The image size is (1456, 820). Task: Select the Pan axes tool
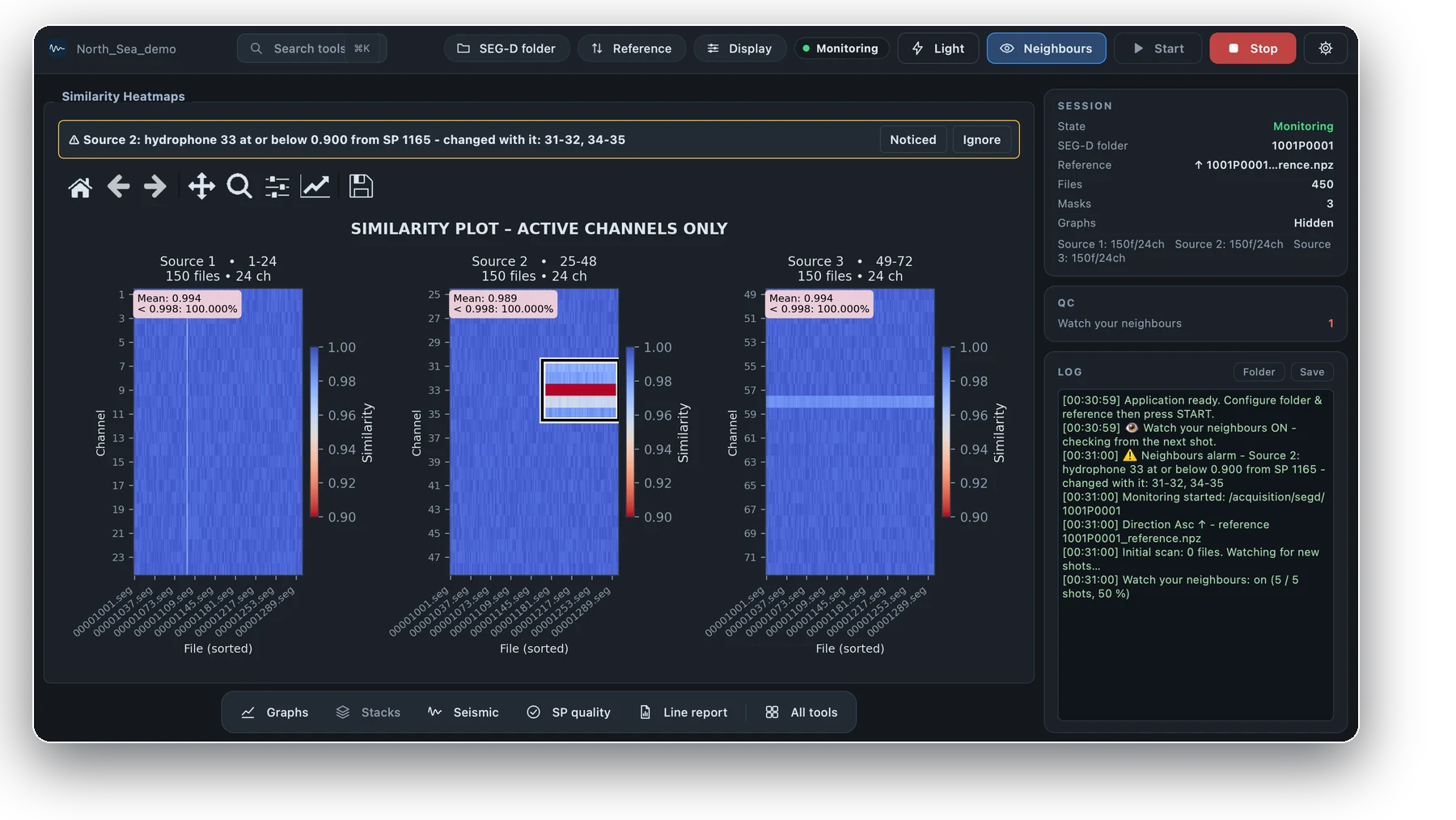(x=201, y=187)
